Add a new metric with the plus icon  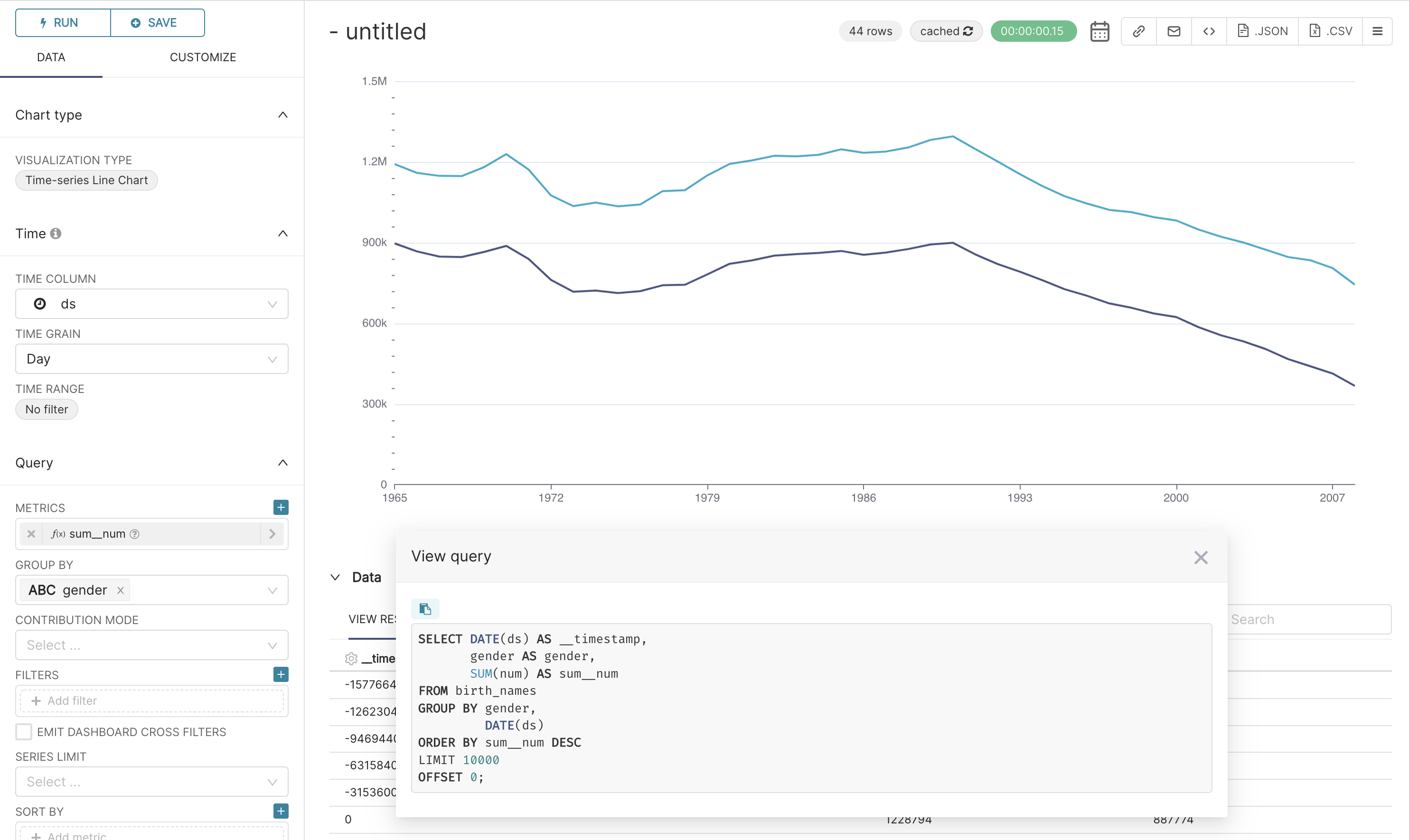click(280, 507)
